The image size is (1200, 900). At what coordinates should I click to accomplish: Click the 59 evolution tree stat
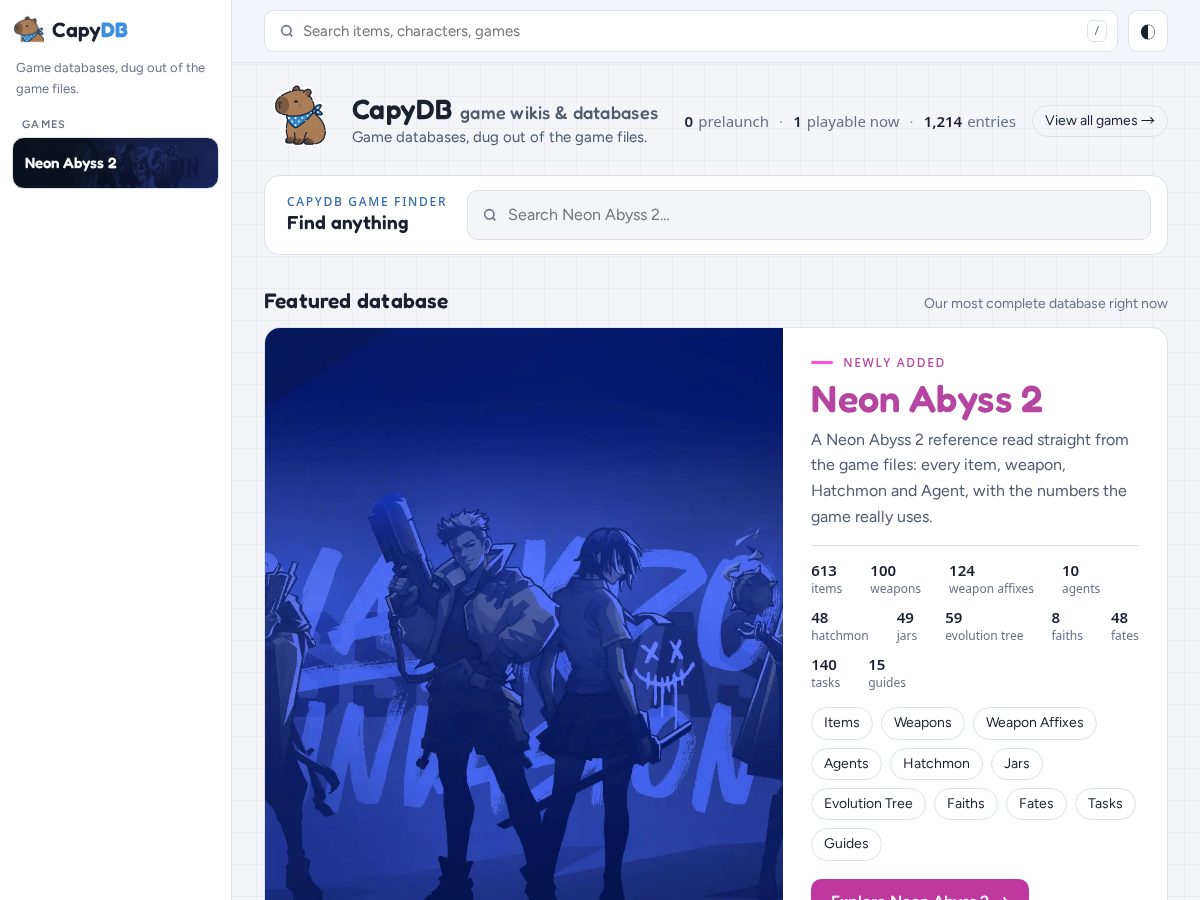coord(984,627)
